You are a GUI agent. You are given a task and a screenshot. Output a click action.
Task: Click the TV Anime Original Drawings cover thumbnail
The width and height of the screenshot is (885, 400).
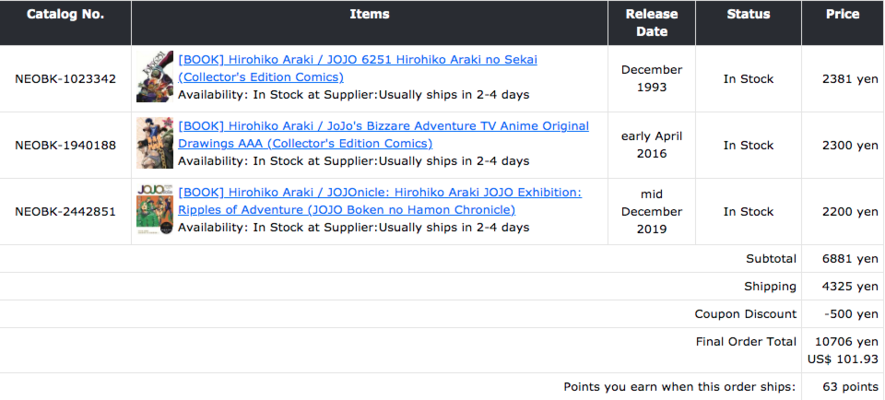tap(155, 144)
